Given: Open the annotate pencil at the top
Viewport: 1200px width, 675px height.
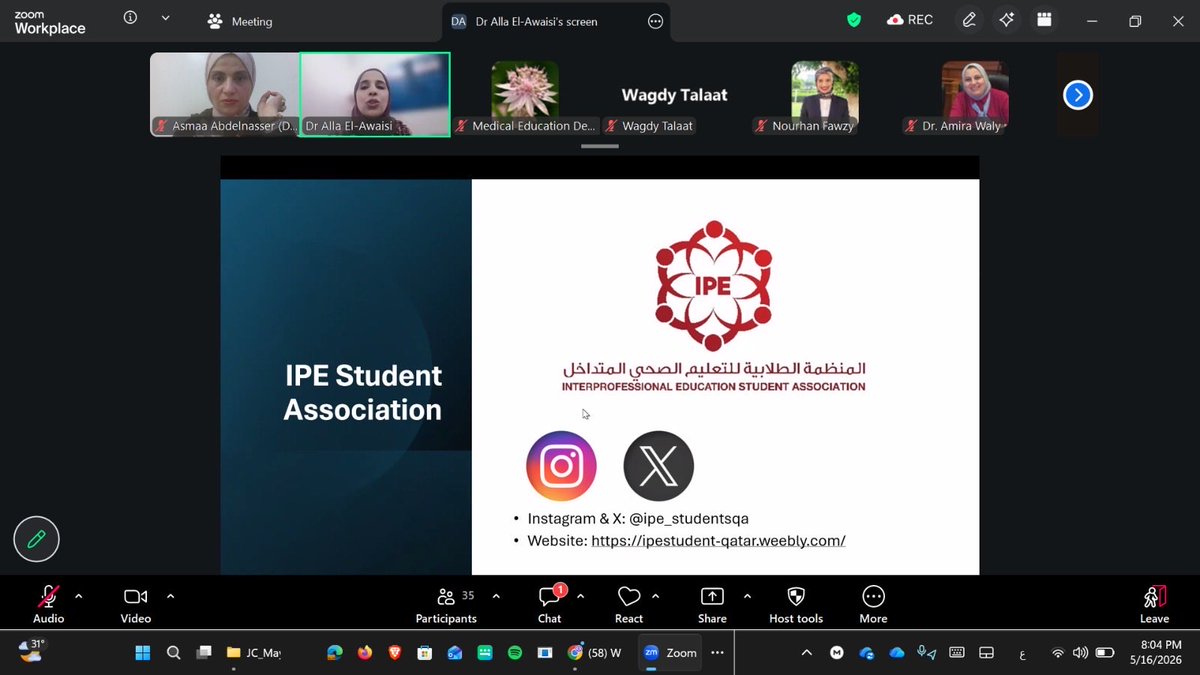Looking at the screenshot, I should [969, 20].
